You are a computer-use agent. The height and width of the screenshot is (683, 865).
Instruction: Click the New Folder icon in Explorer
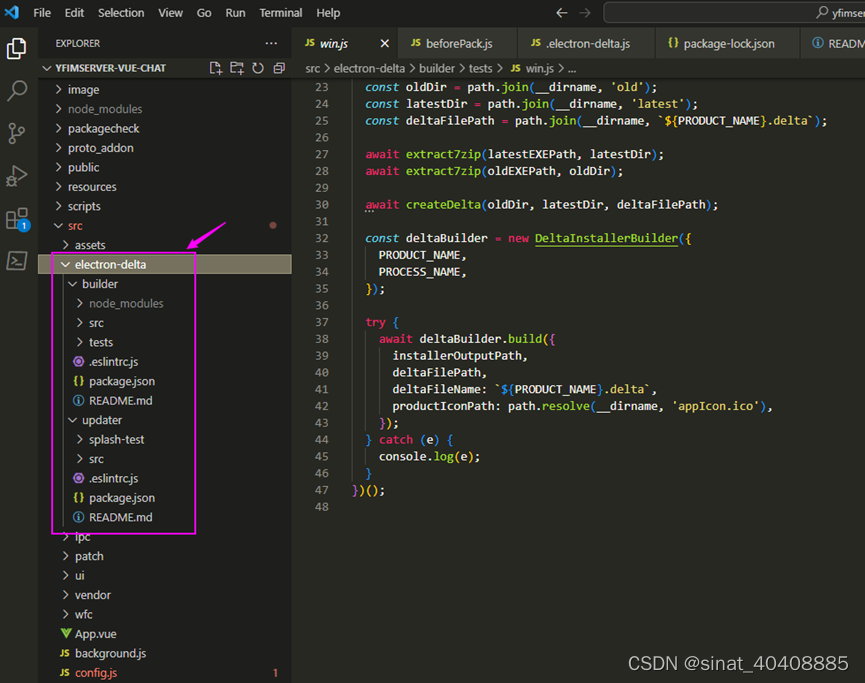click(x=237, y=68)
